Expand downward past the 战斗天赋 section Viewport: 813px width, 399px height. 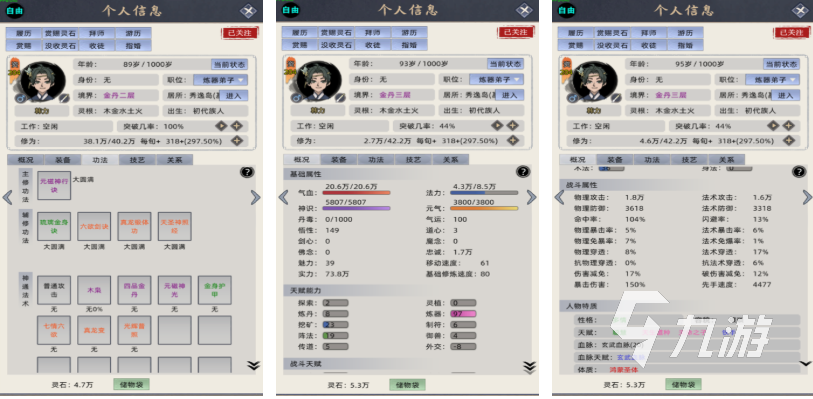(529, 367)
